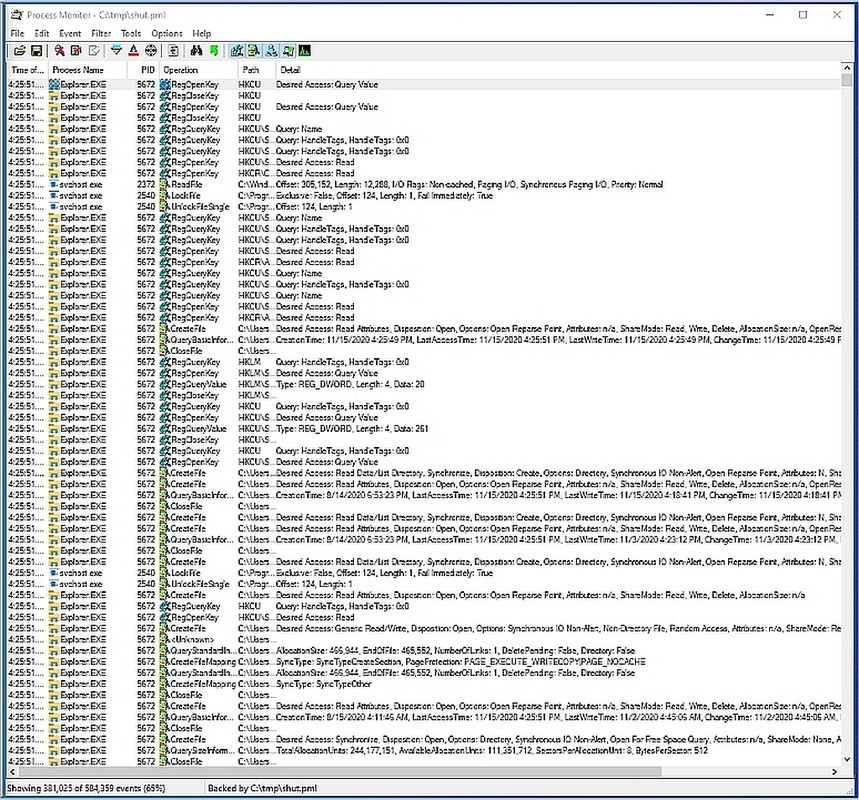Select the CreateFileMapping row with SyncTypeOther
The image size is (859, 800).
pyautogui.click(x=424, y=684)
